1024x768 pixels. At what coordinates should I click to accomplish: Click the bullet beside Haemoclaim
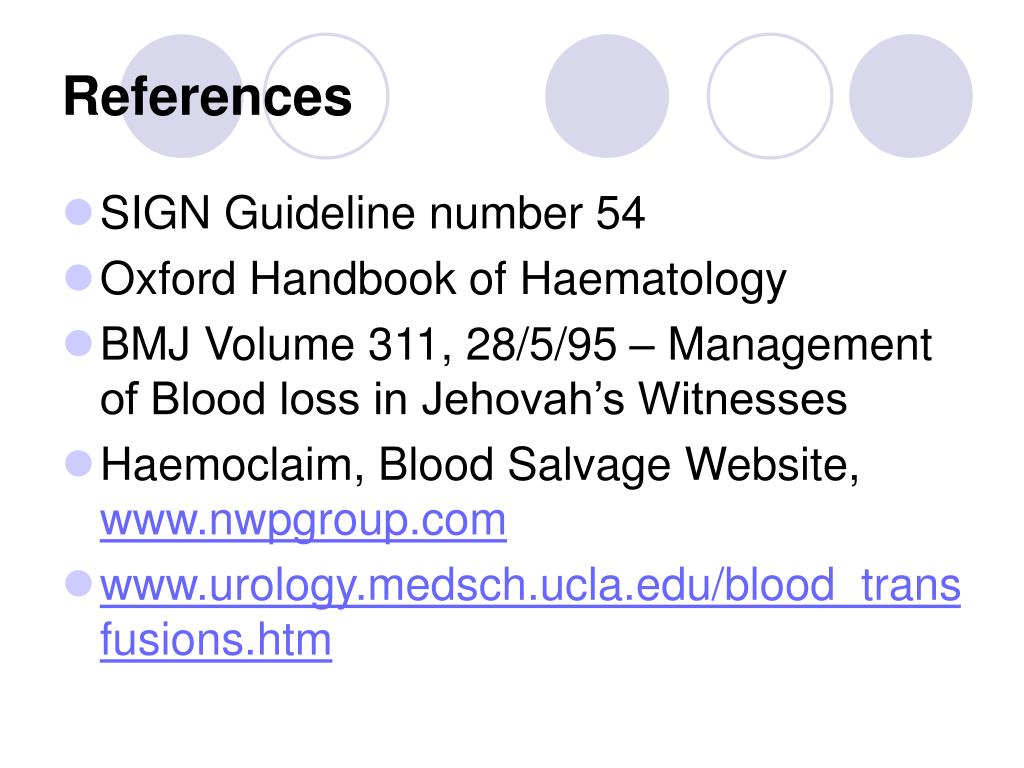[78, 464]
